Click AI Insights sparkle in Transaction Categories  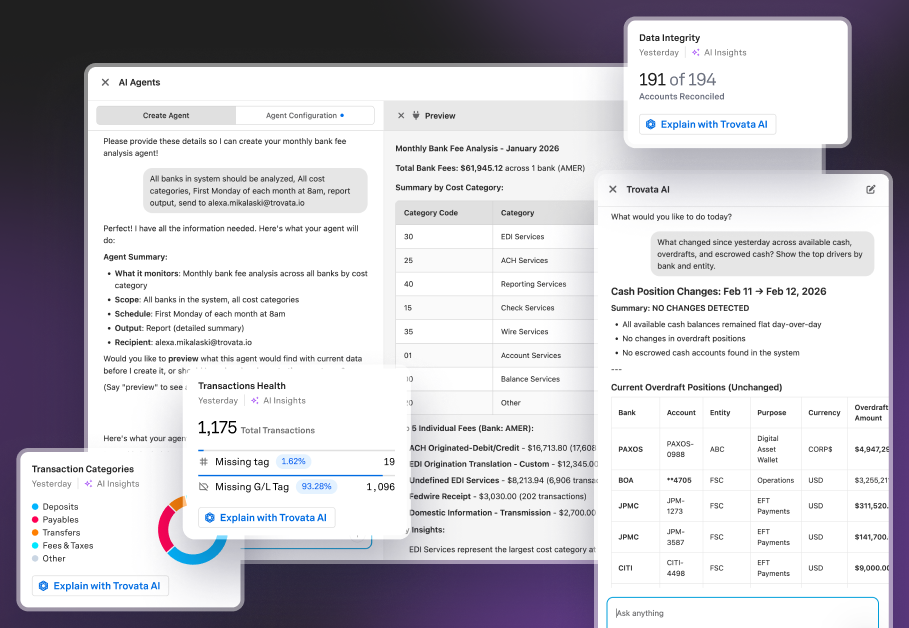click(x=88, y=484)
